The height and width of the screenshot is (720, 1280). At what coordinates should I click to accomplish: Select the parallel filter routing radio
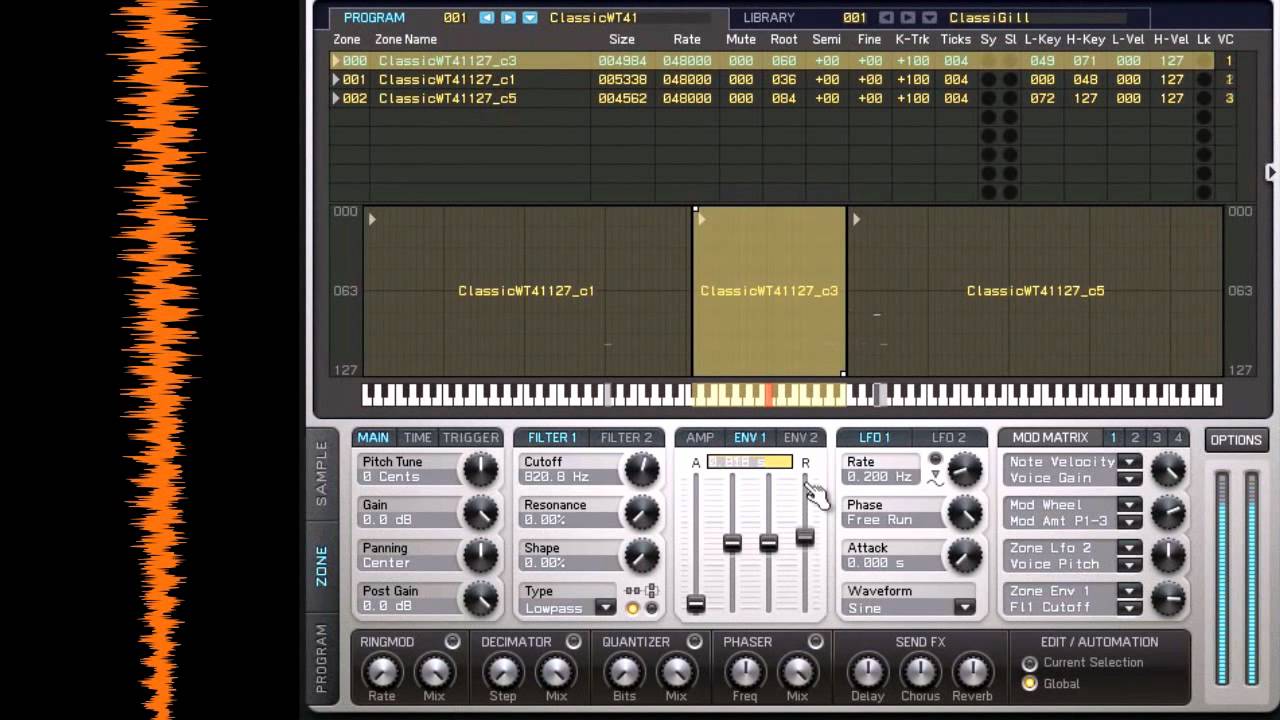652,608
